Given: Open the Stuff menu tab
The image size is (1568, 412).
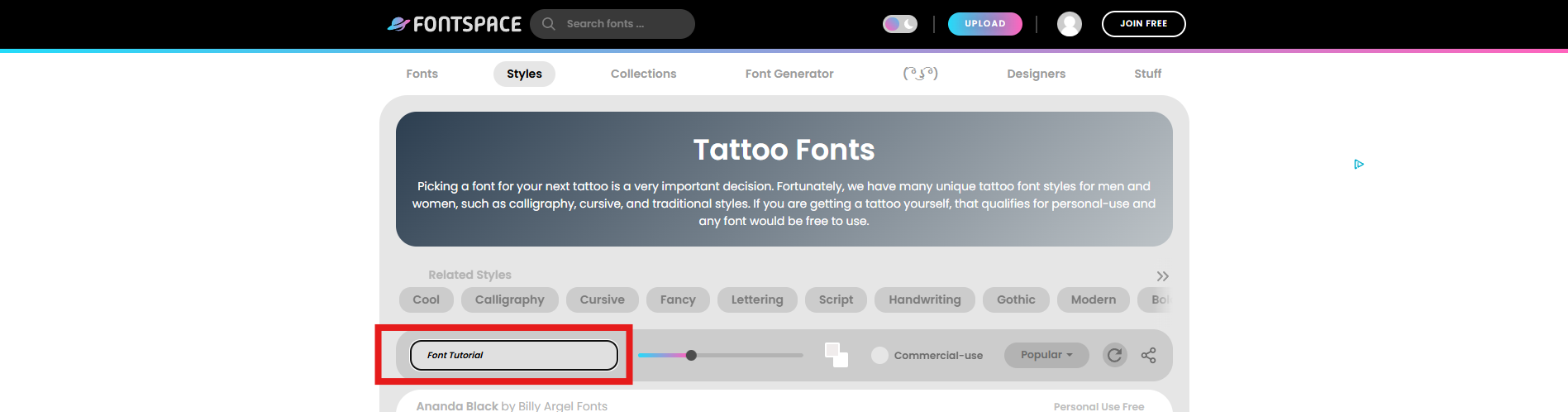Looking at the screenshot, I should coord(1148,74).
